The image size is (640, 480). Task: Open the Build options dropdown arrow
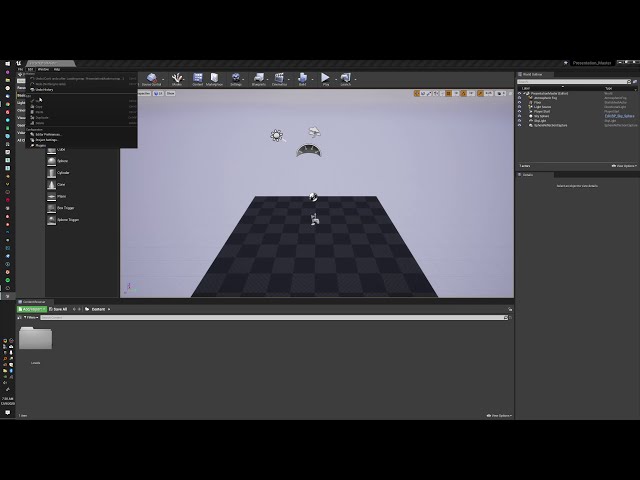pyautogui.click(x=313, y=80)
